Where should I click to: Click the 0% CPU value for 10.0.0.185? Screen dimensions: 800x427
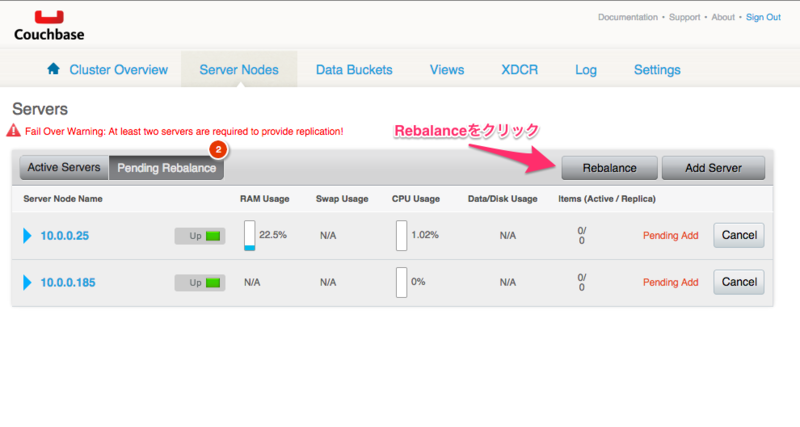(418, 282)
